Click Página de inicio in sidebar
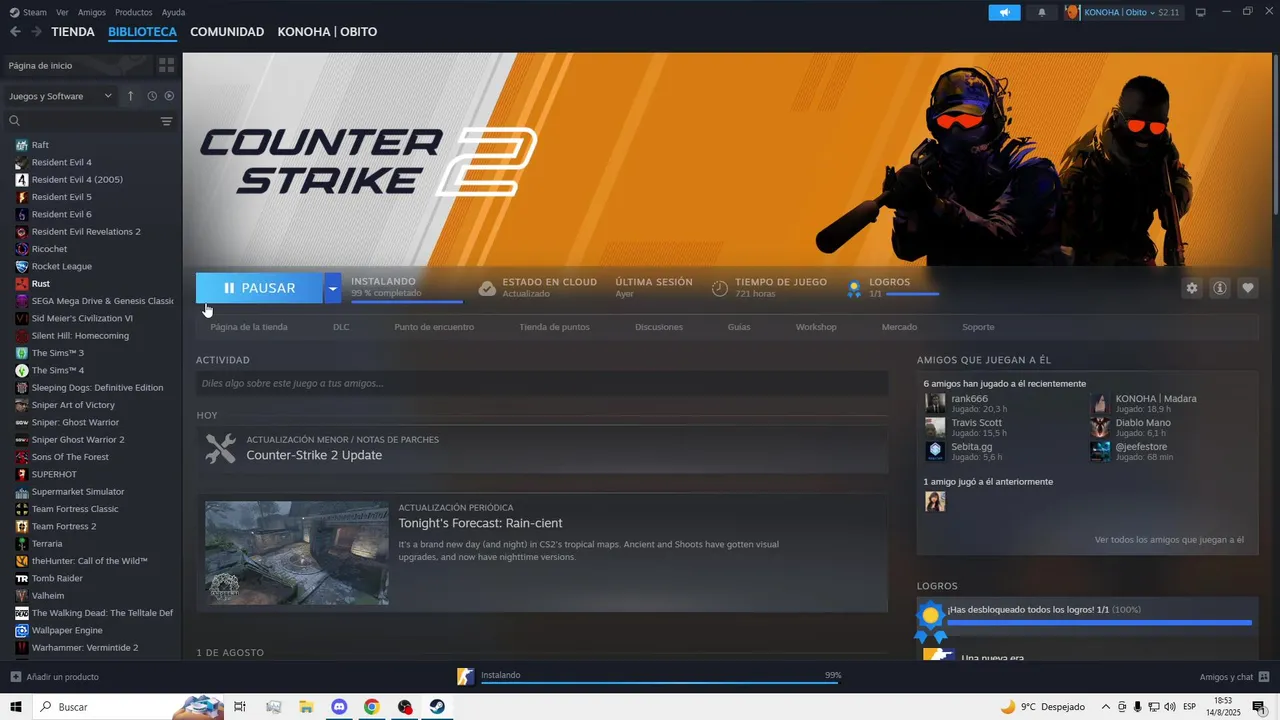The image size is (1280, 720). point(78,65)
